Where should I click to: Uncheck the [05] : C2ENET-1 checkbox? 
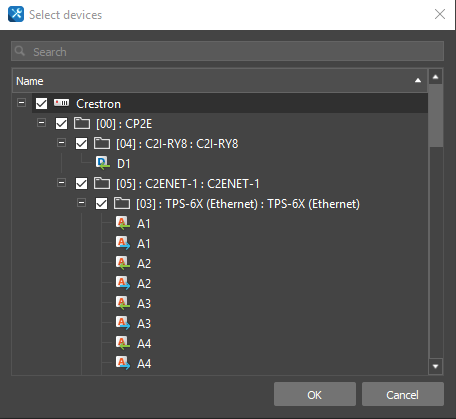coord(81,183)
